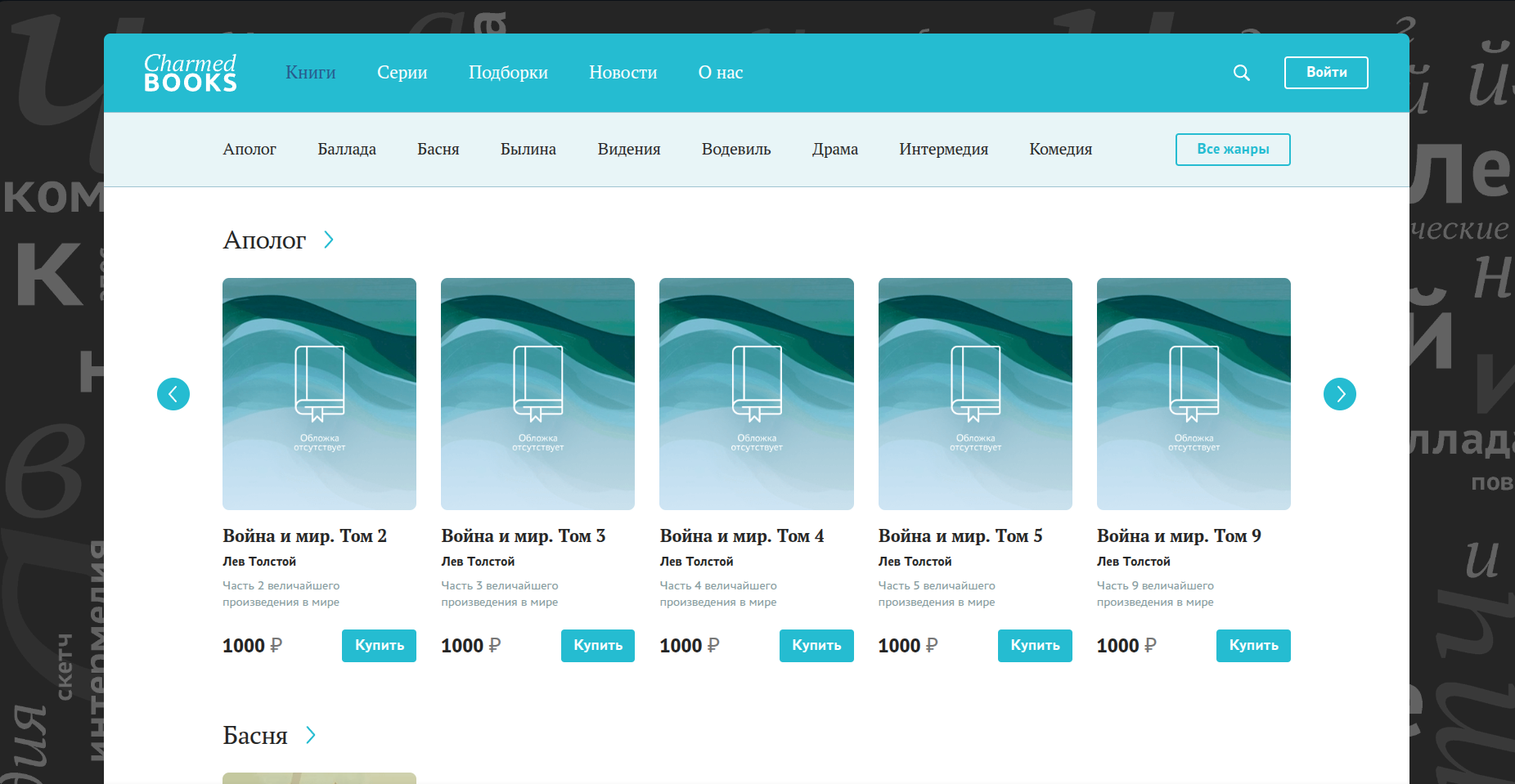Open the Все жанры genre list
This screenshot has height=784, width=1515.
click(1232, 150)
